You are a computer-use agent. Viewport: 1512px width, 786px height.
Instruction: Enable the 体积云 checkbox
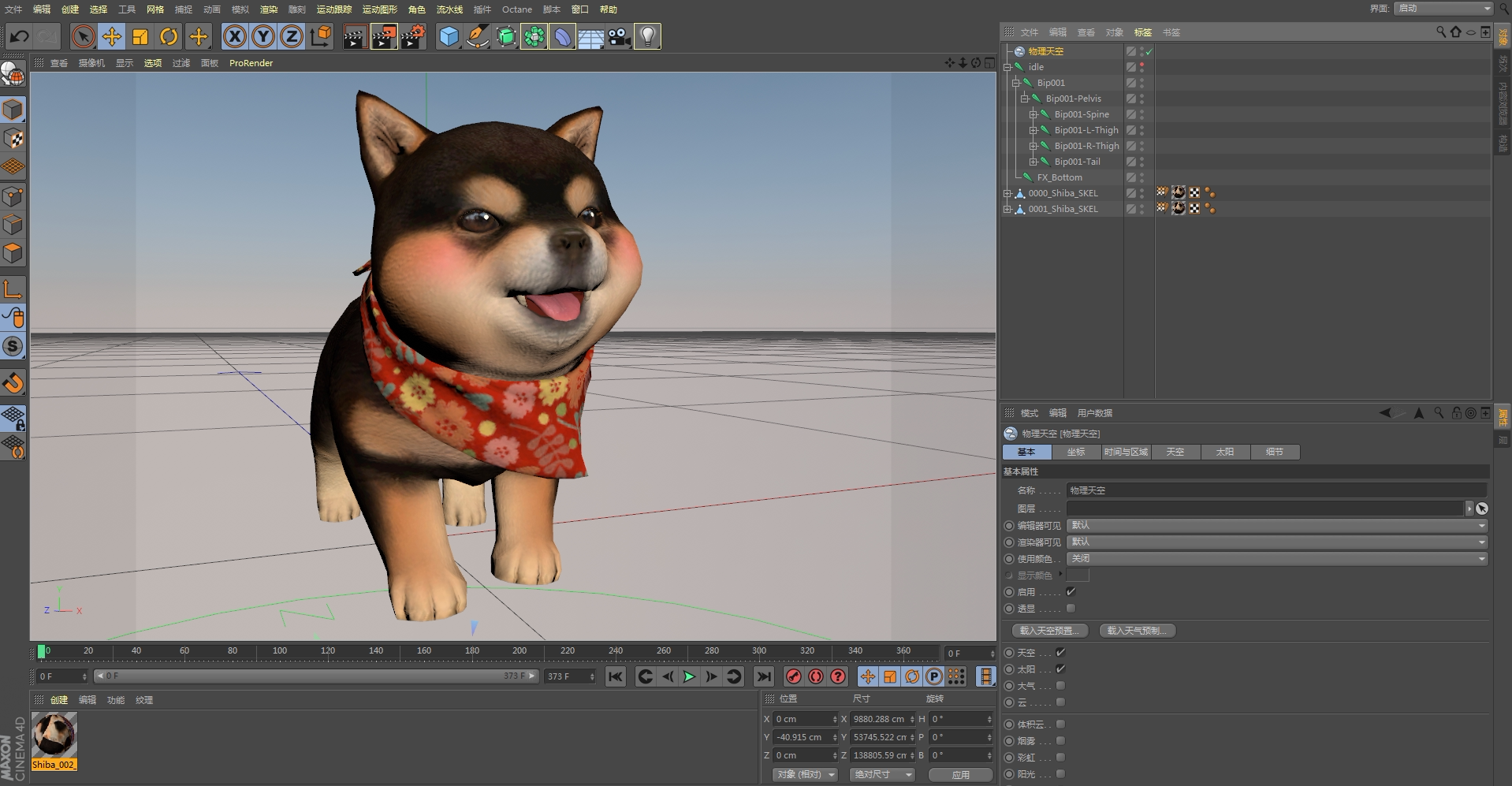click(x=1060, y=724)
